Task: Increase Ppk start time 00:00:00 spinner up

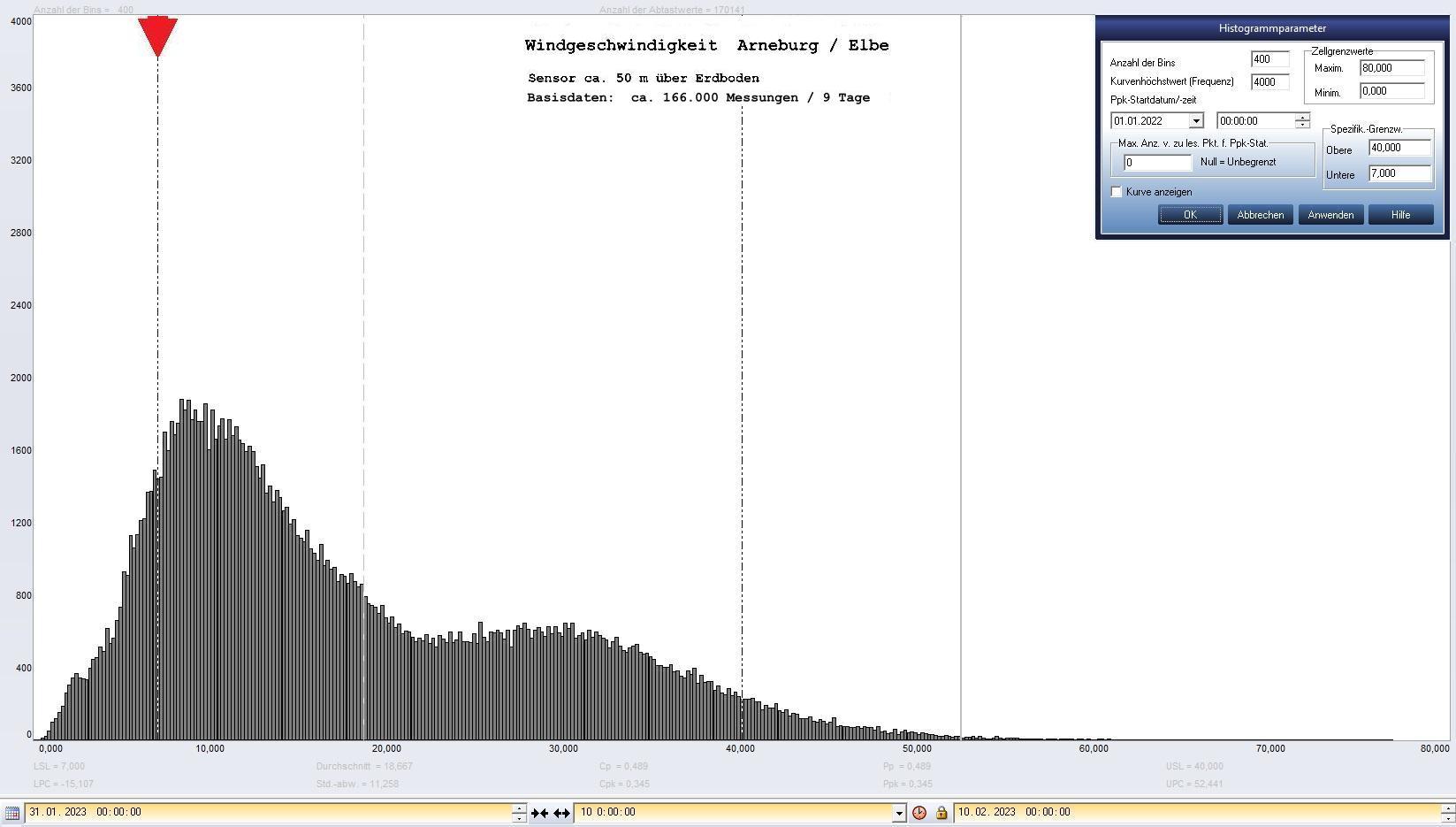Action: 1302,117
